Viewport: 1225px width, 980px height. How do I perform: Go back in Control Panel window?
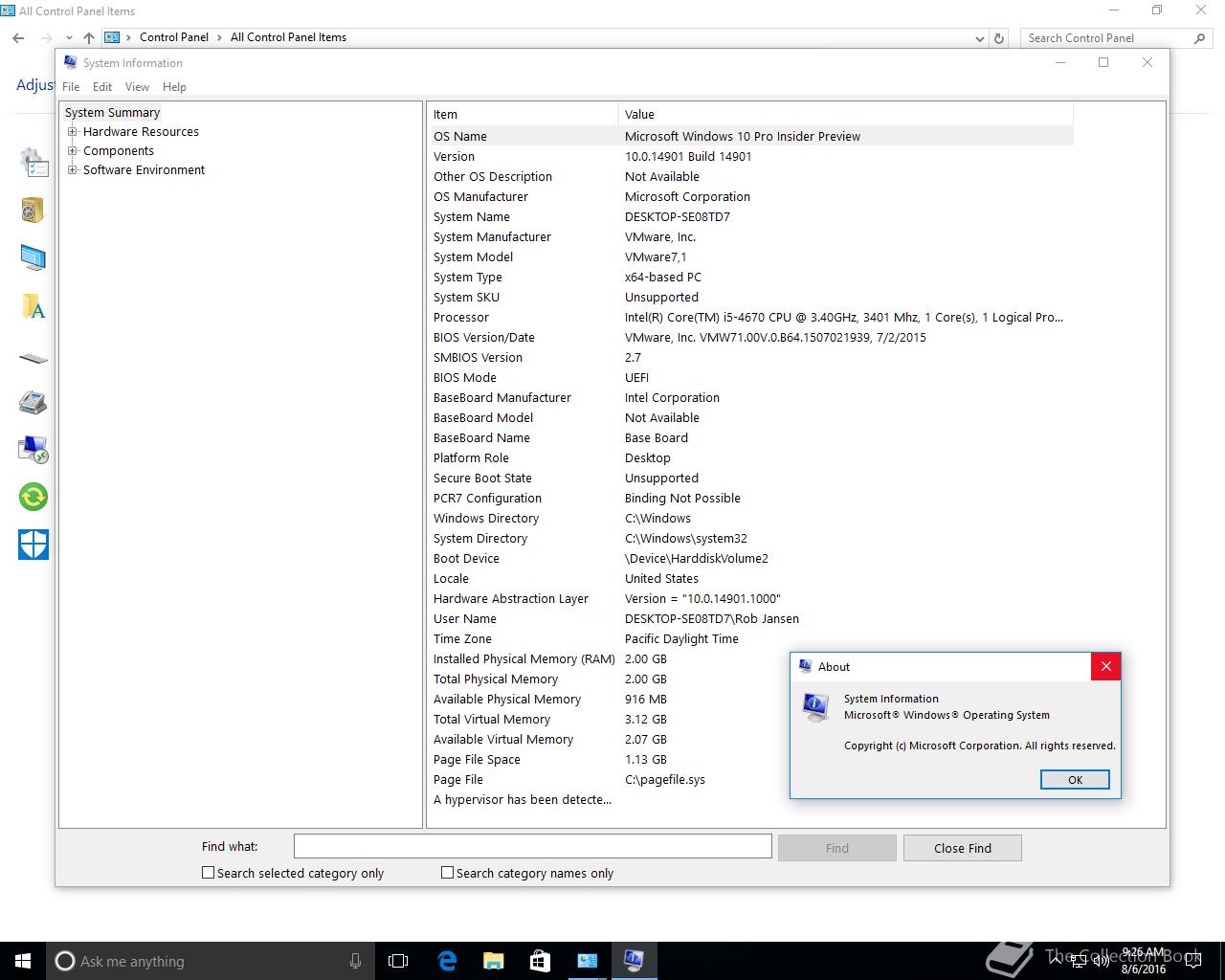click(18, 38)
